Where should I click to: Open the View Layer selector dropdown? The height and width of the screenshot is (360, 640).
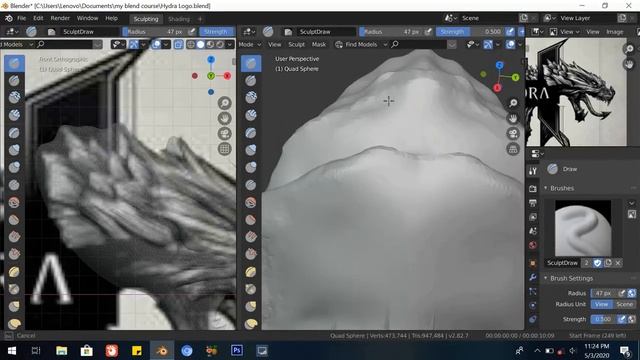(x=549, y=18)
